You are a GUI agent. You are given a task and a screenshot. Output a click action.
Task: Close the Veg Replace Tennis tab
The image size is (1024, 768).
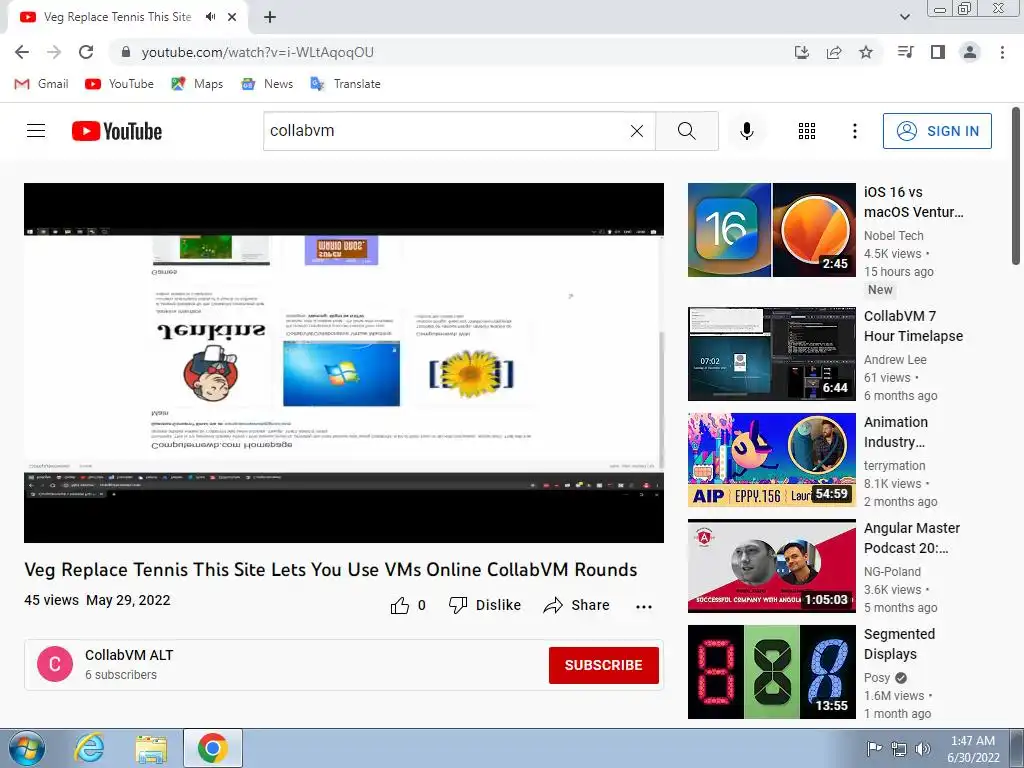click(232, 18)
